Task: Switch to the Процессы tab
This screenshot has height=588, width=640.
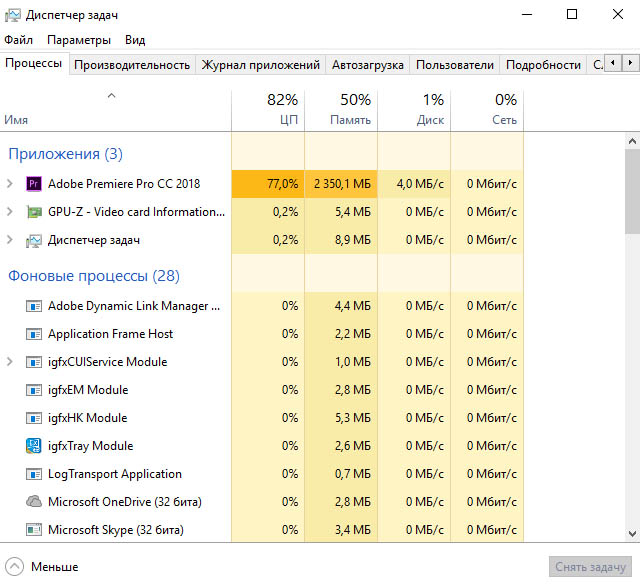Action: tap(33, 63)
